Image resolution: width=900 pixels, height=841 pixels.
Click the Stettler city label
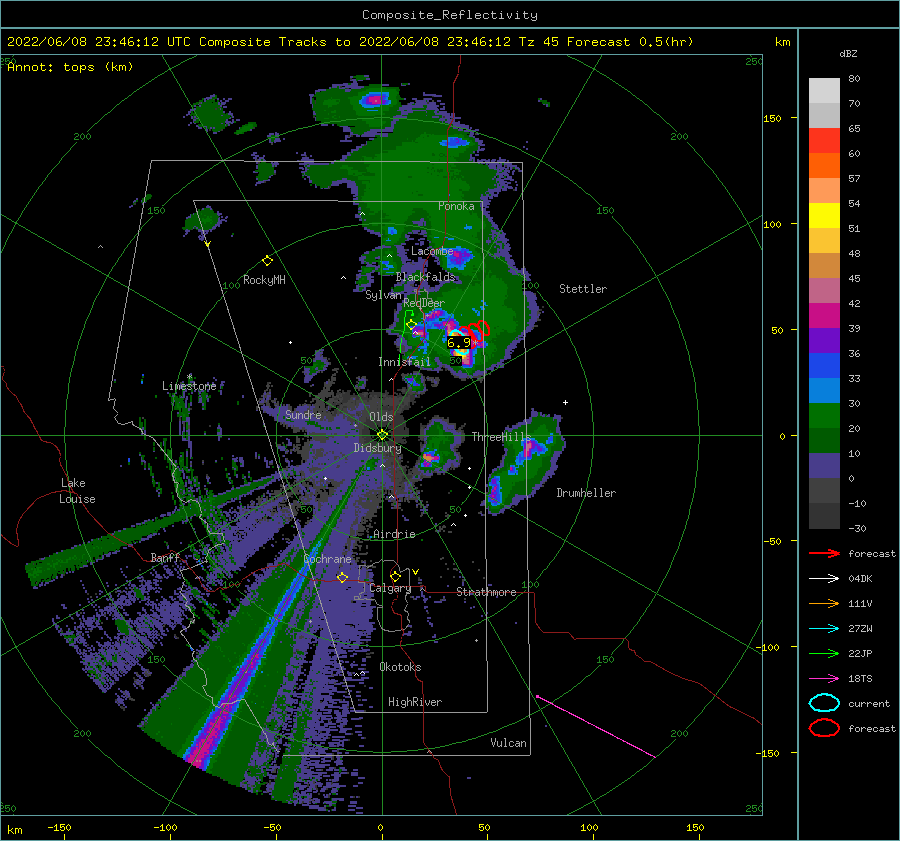(583, 289)
